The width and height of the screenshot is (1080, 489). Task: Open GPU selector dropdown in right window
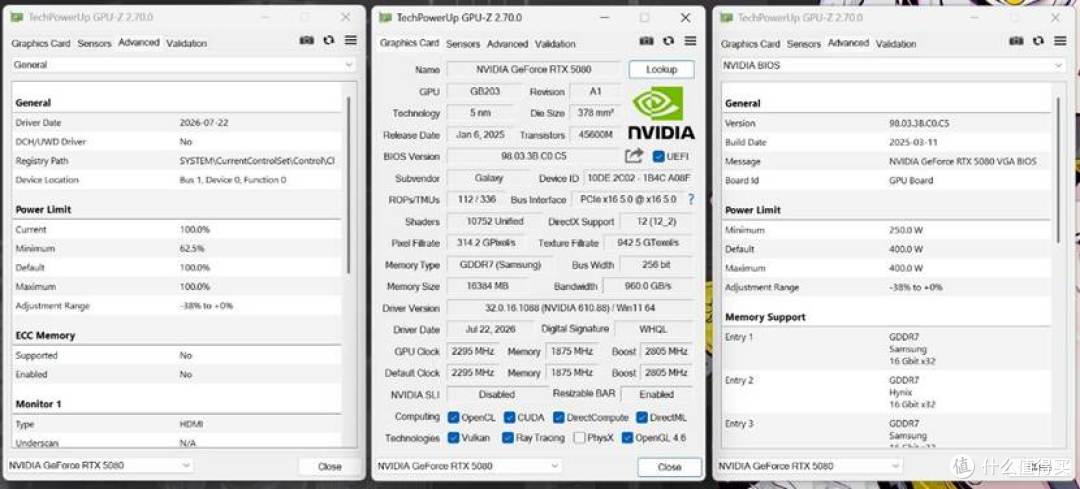click(x=809, y=466)
